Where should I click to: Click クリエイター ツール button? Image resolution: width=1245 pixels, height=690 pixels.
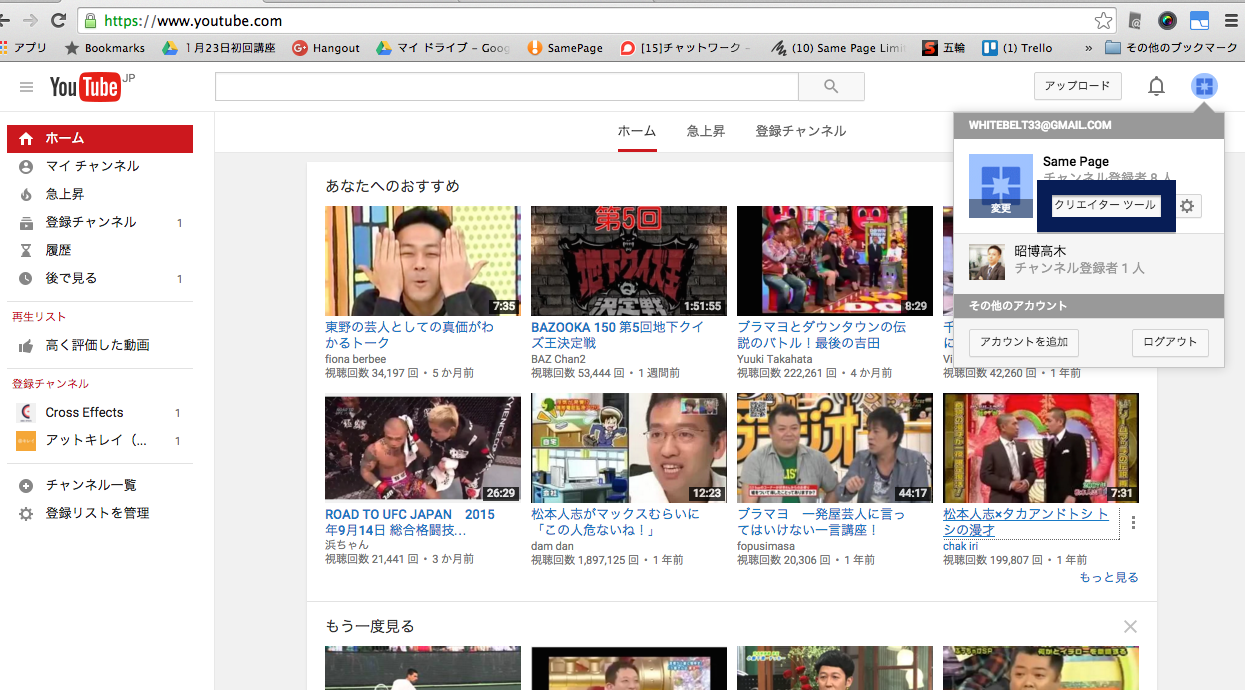pyautogui.click(x=1106, y=205)
